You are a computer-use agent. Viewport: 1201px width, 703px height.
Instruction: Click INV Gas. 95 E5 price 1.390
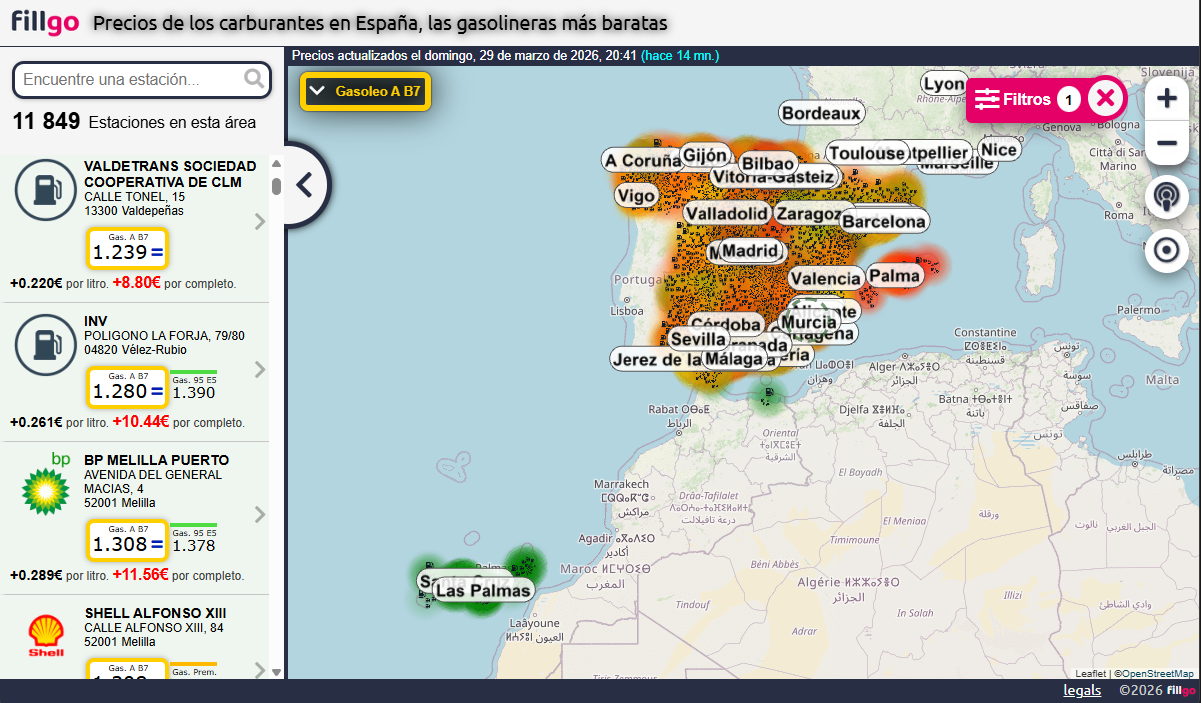[x=194, y=387]
